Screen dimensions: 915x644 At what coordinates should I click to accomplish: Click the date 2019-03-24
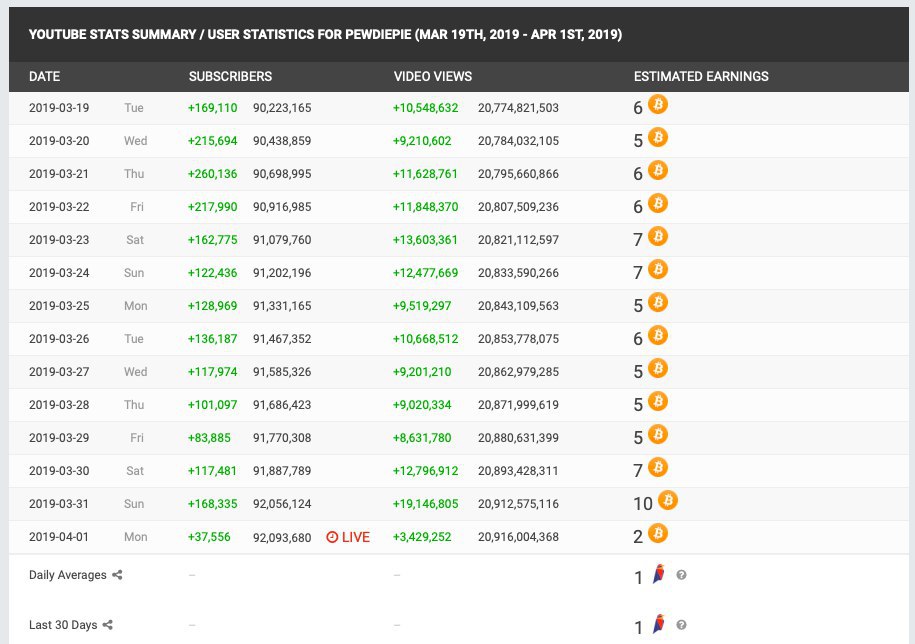click(x=59, y=273)
